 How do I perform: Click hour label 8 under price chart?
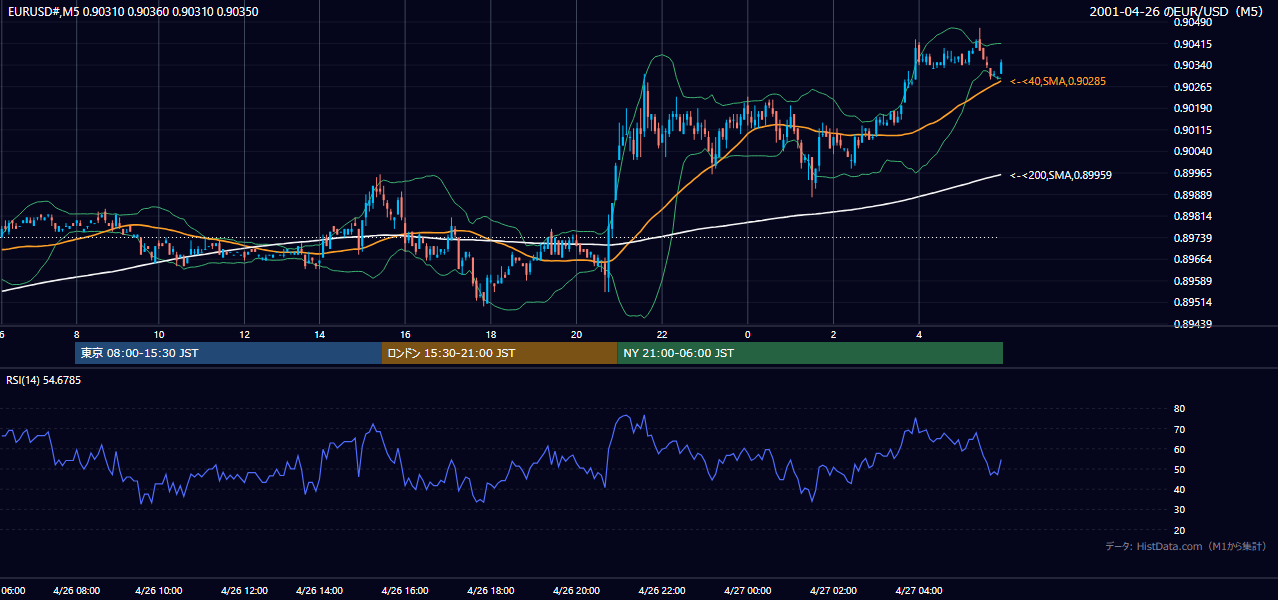tap(76, 334)
